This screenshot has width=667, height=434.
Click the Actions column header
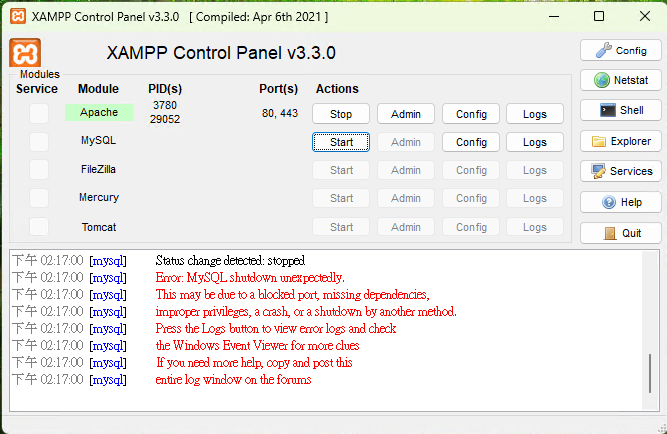(x=337, y=89)
